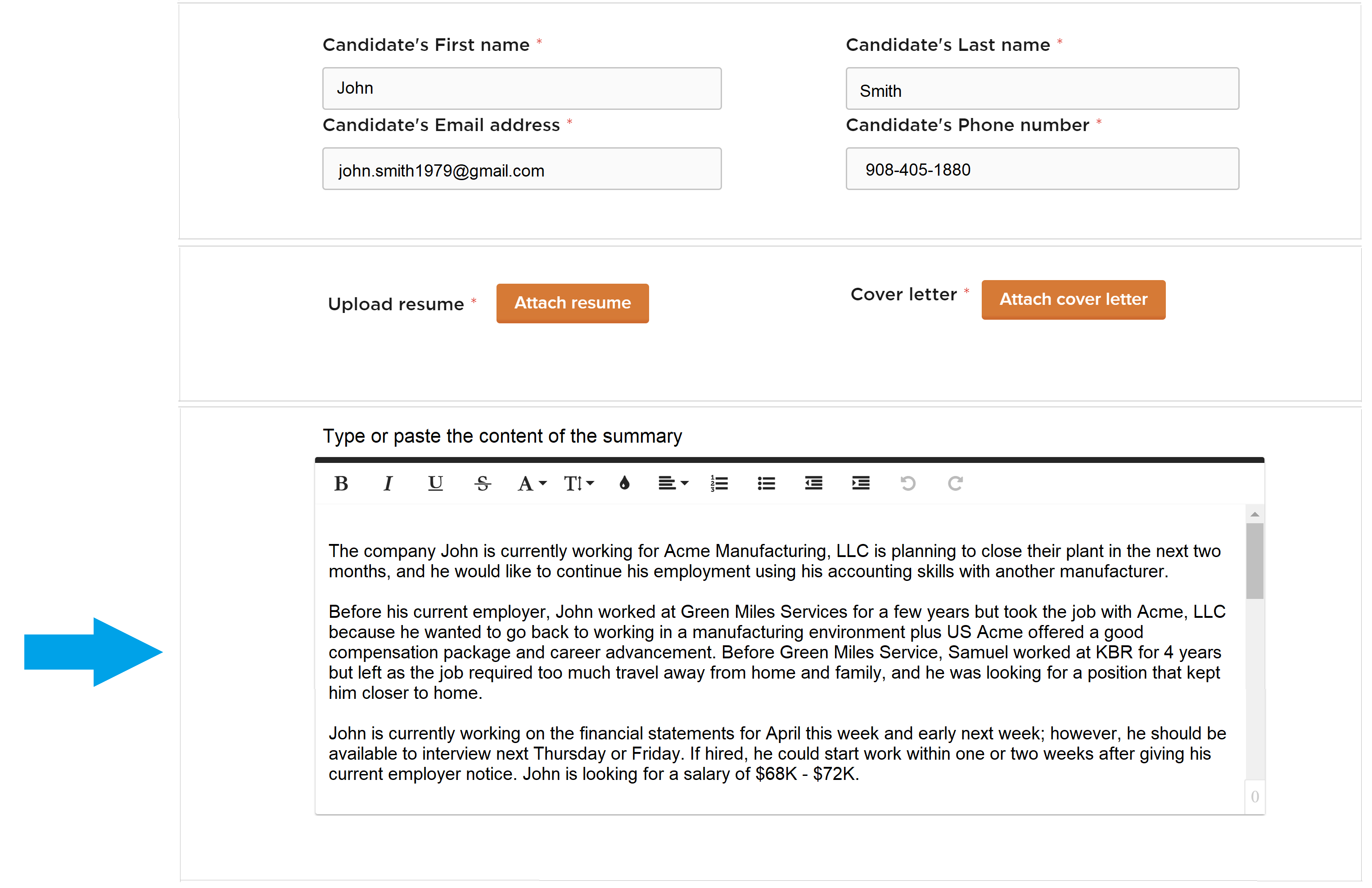Viewport: 1372px width, 888px height.
Task: Click the underline formatting icon
Action: click(x=435, y=483)
